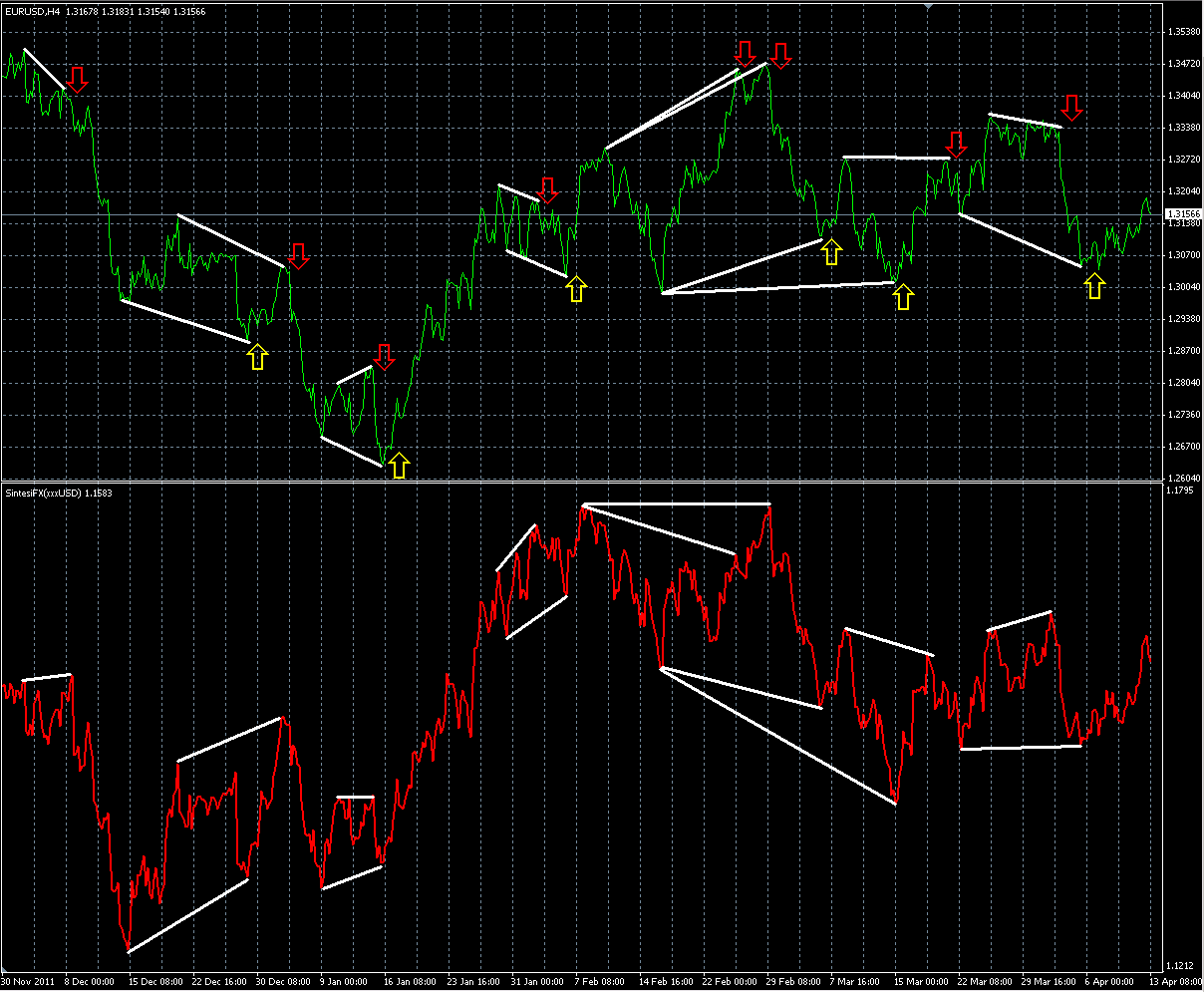
Task: Click the 1.31566 current price label
Action: pyautogui.click(x=1182, y=214)
